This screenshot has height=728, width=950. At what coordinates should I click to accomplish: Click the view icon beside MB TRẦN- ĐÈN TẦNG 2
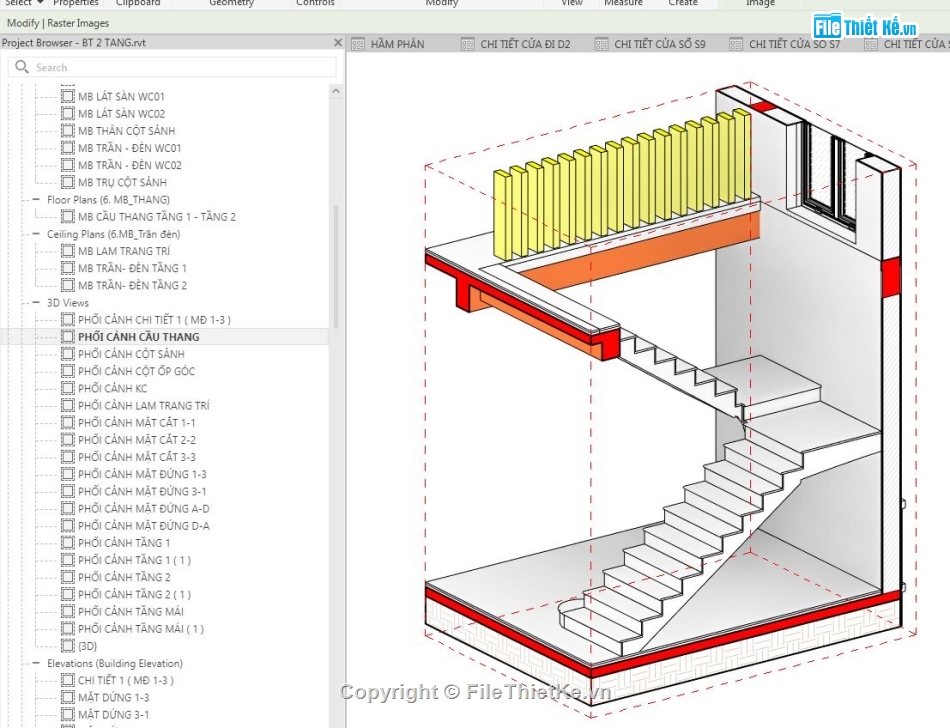tap(68, 285)
